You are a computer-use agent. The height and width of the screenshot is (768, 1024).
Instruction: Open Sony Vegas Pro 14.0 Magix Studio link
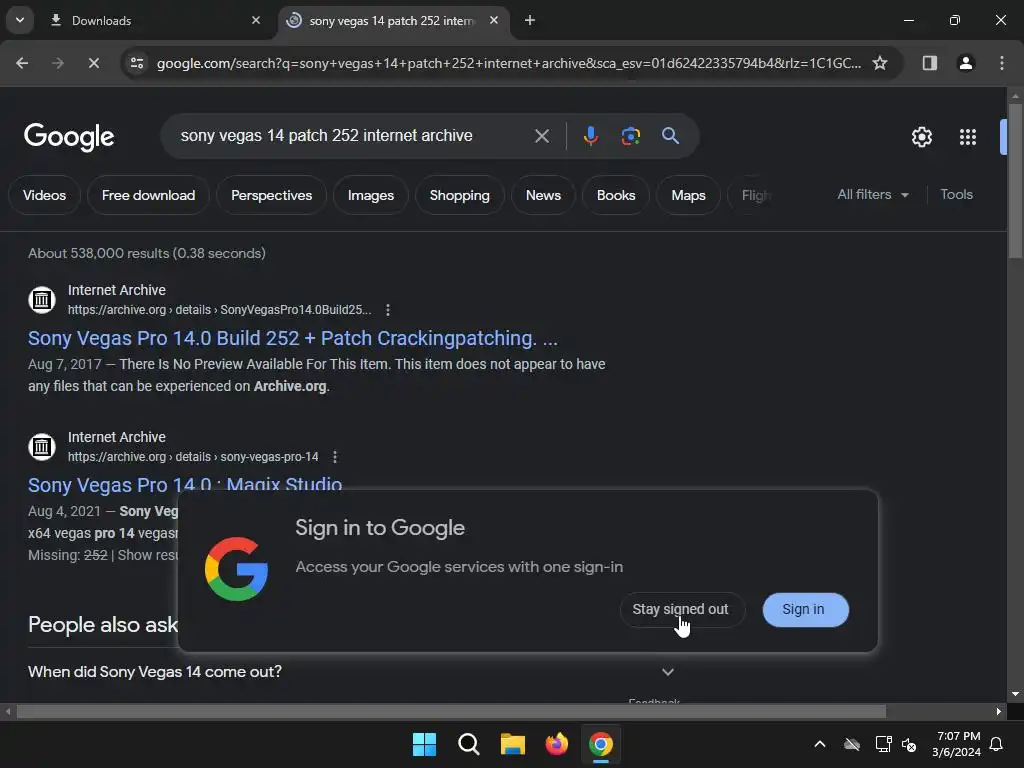click(185, 484)
